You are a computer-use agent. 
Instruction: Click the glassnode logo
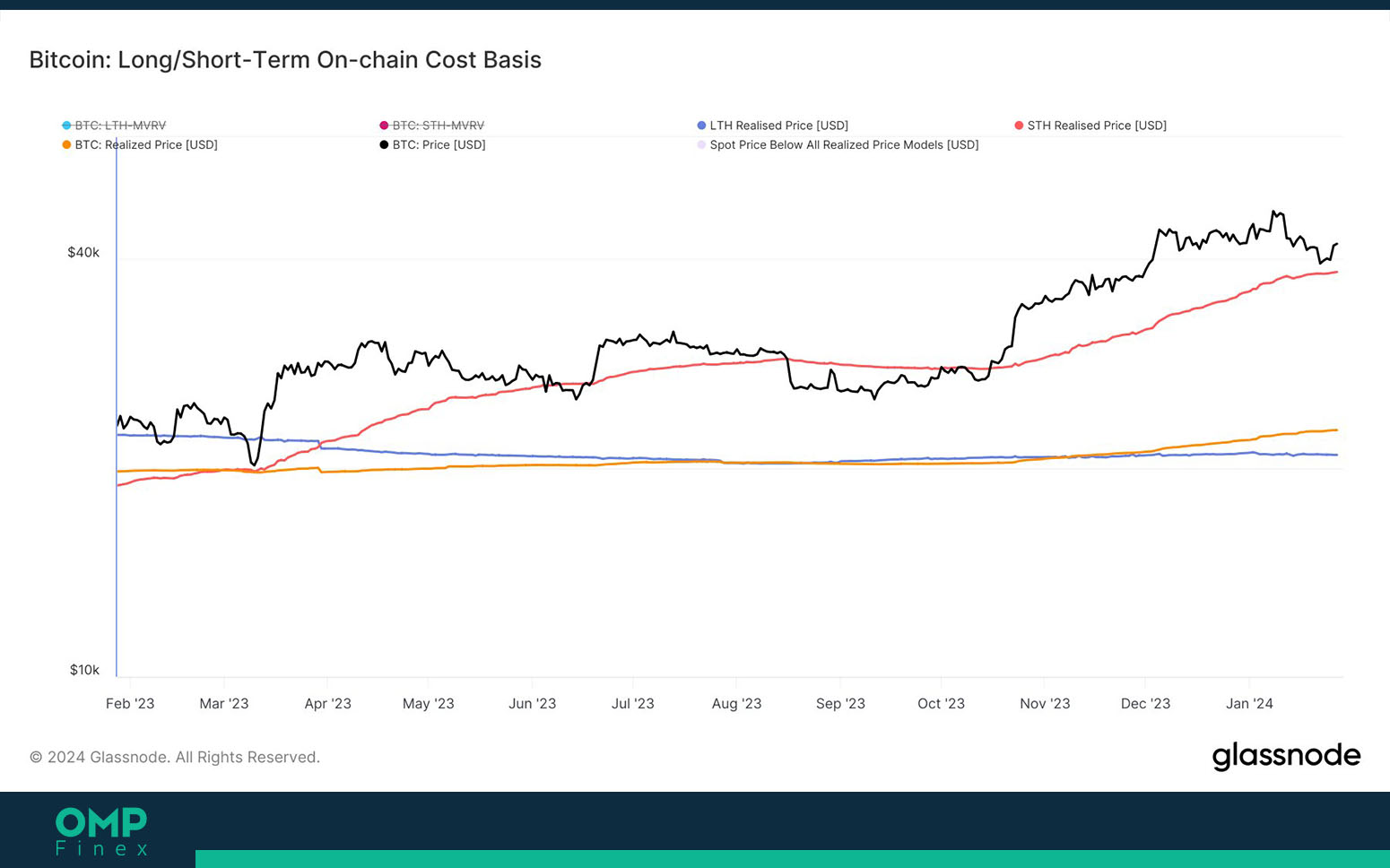click(1286, 756)
